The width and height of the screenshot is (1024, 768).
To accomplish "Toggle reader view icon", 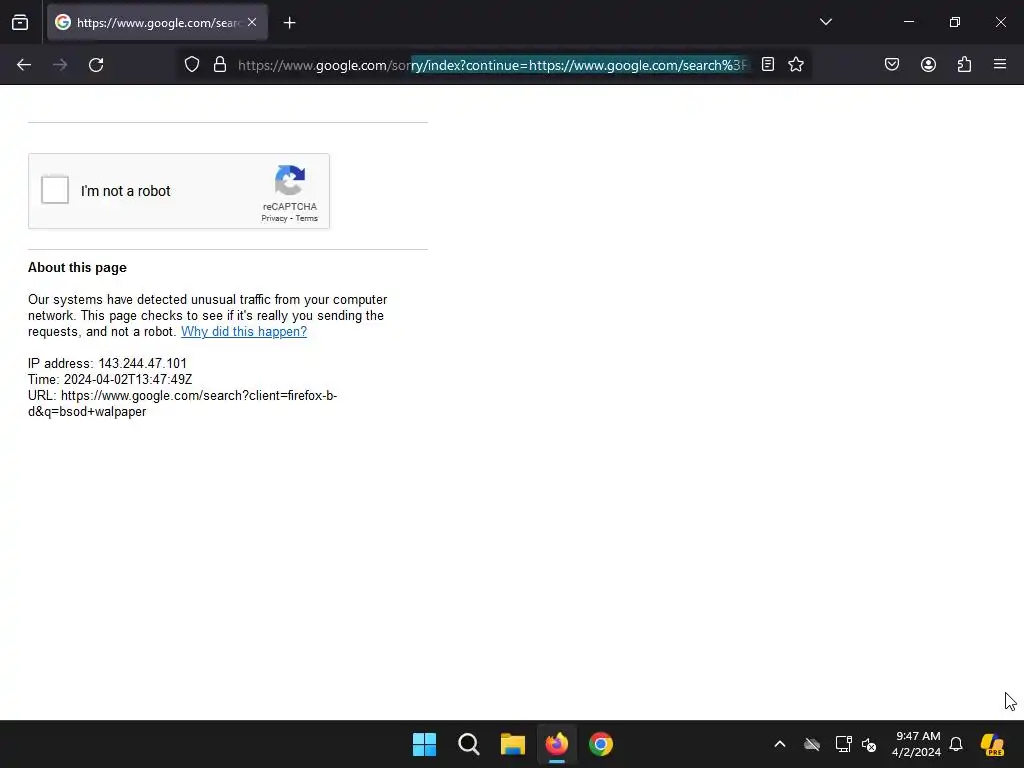I will point(768,65).
